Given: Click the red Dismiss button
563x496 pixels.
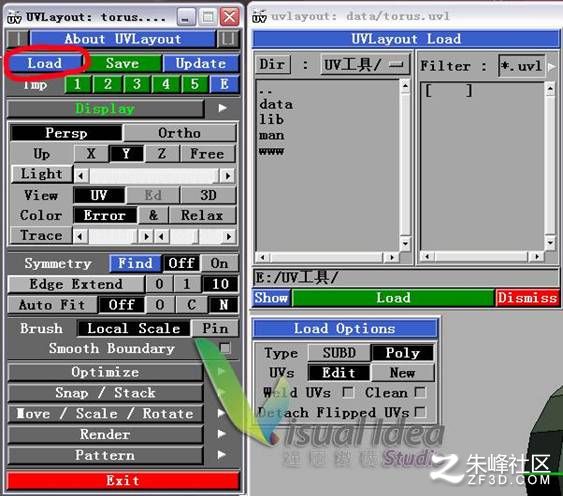Looking at the screenshot, I should (527, 298).
